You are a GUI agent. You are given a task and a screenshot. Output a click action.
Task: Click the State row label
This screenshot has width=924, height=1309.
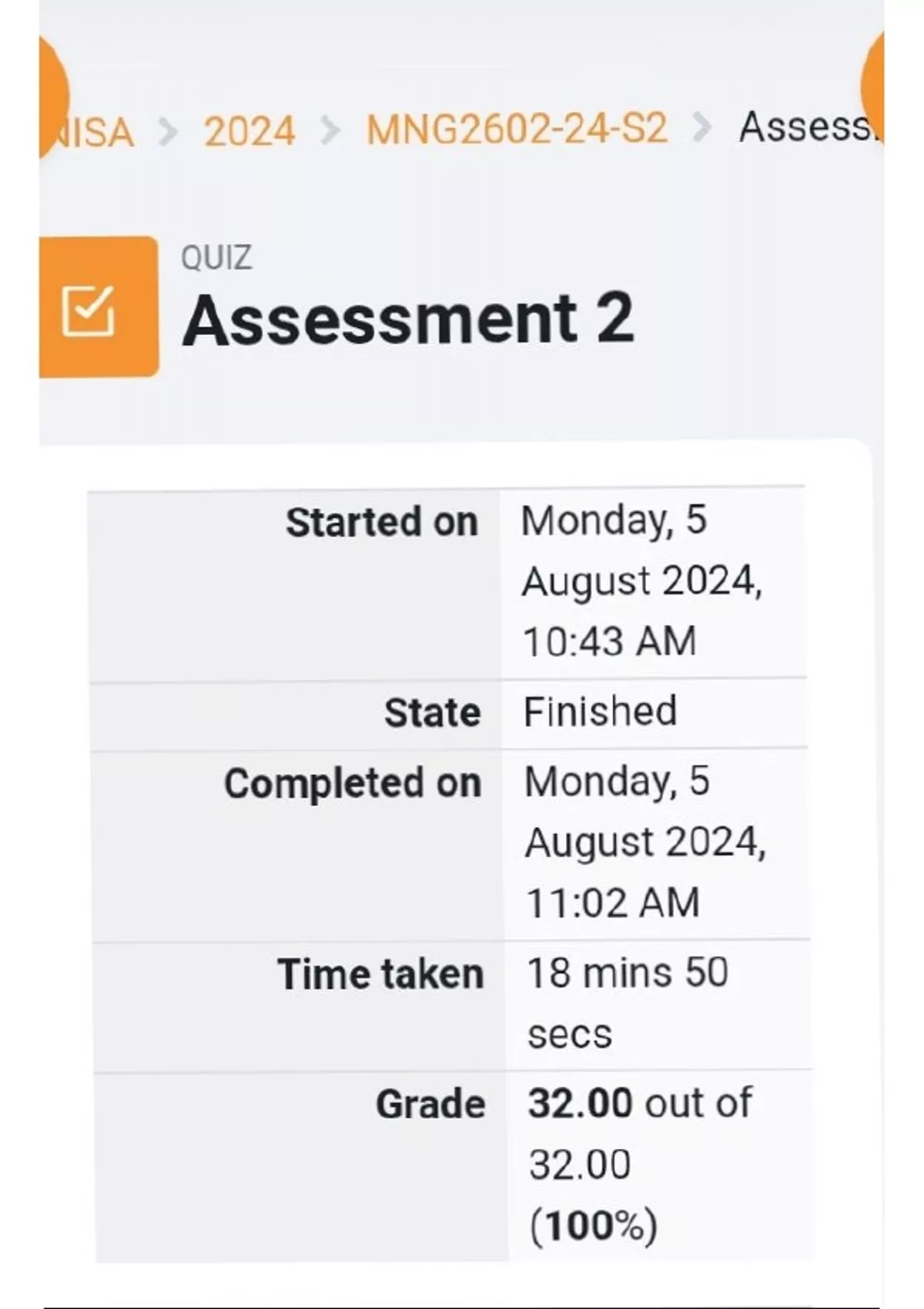[432, 712]
